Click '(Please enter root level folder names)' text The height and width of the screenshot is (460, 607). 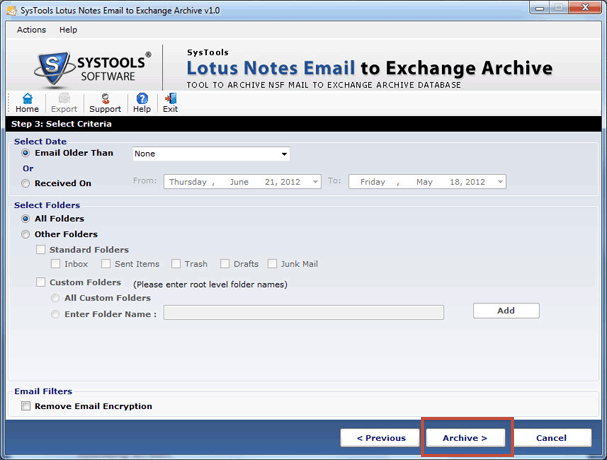(x=210, y=285)
